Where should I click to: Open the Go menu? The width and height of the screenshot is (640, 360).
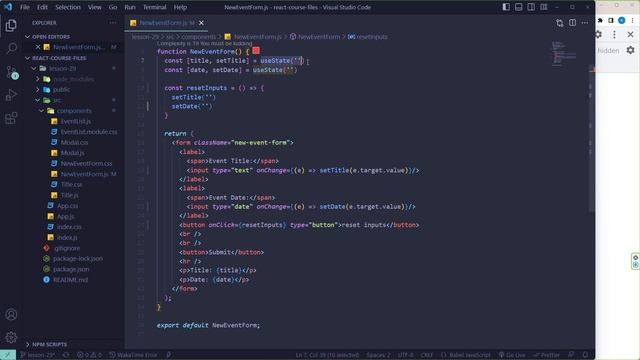(113, 7)
